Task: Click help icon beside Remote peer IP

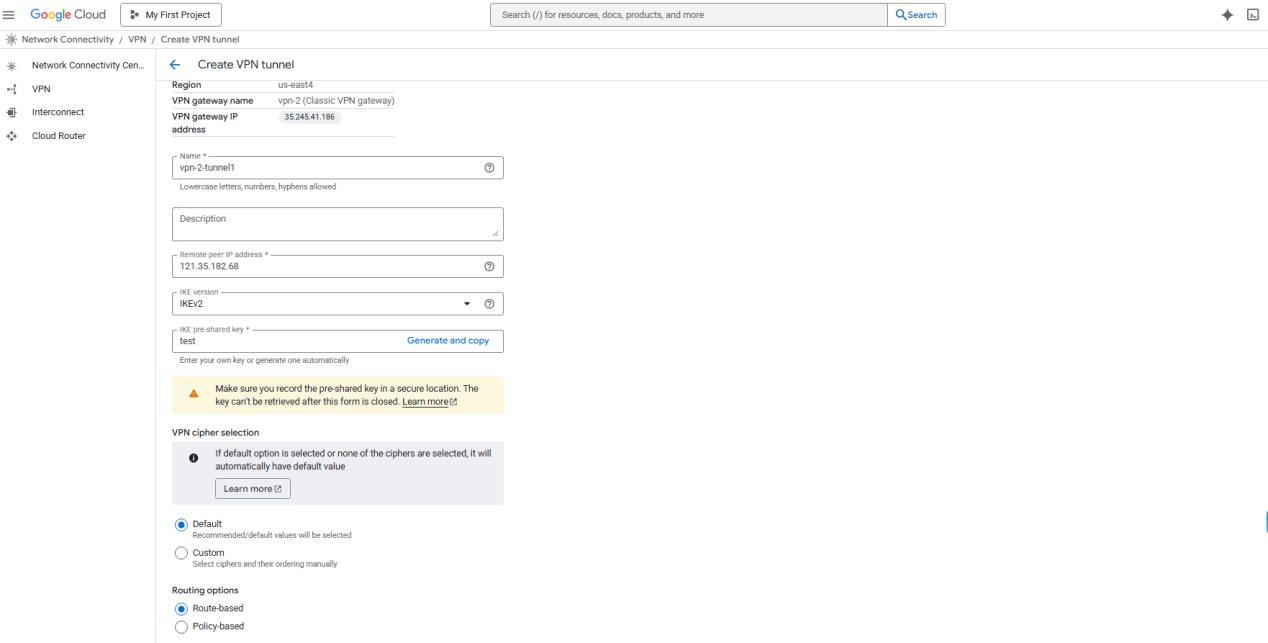Action: [x=489, y=266]
